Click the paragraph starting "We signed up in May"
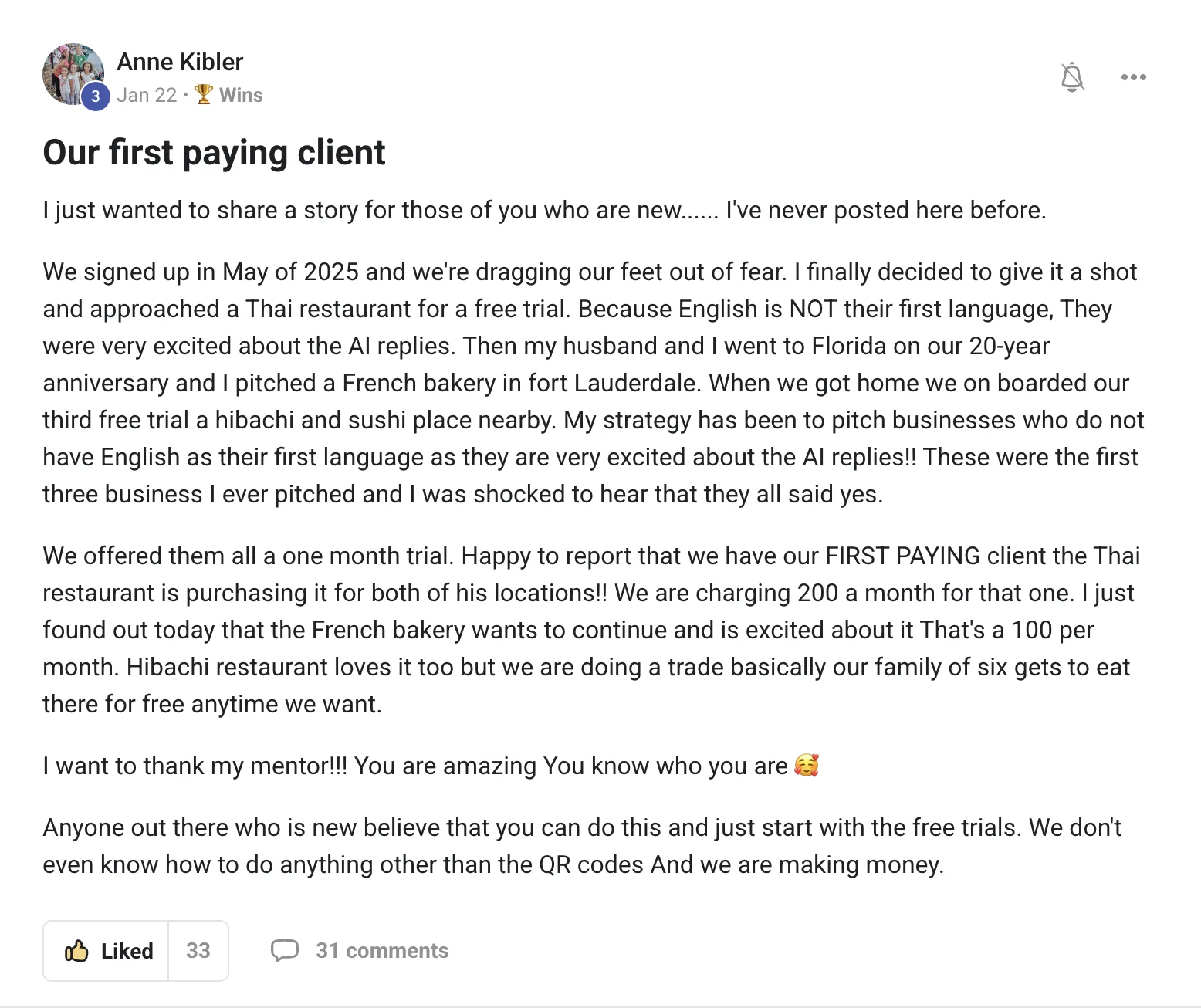 [x=594, y=383]
